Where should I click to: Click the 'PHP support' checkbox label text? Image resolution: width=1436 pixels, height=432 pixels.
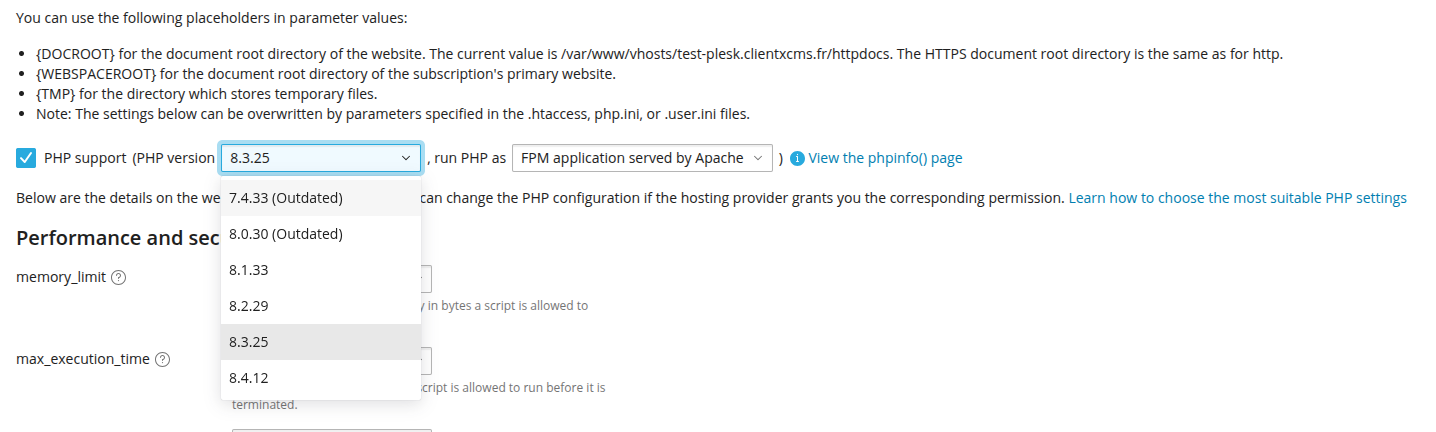pos(85,158)
